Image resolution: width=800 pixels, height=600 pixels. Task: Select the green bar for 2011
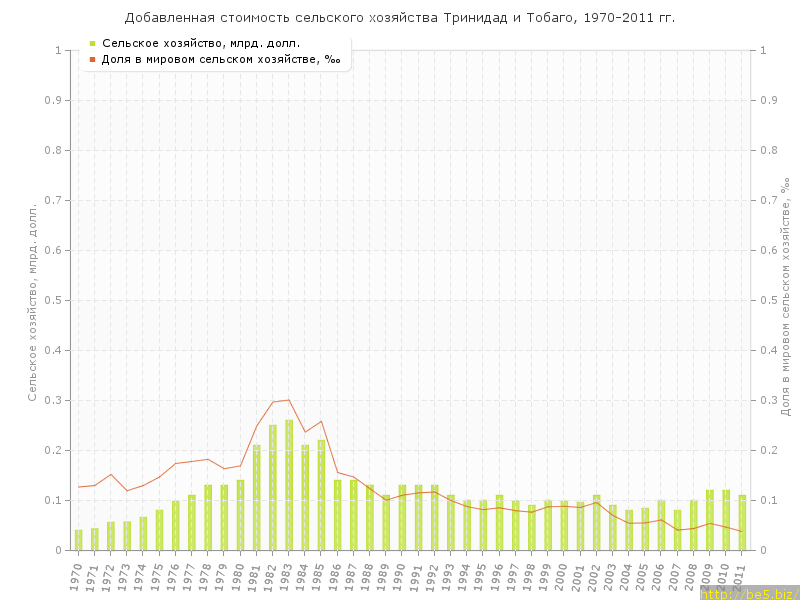pyautogui.click(x=742, y=522)
